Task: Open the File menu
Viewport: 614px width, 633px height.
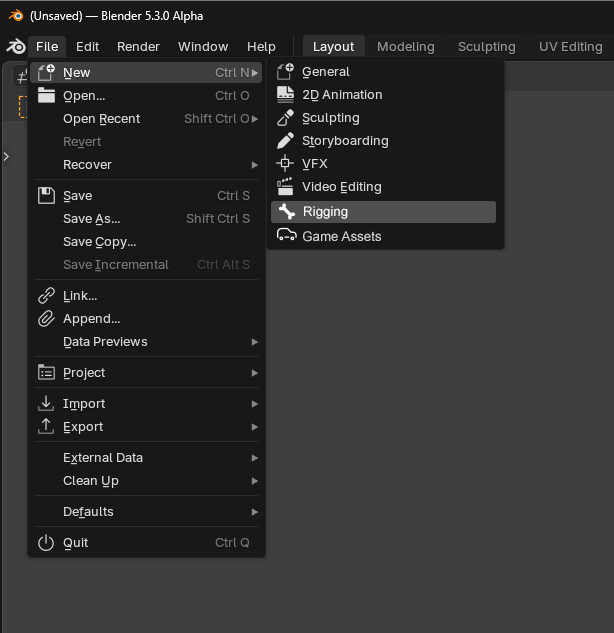Action: click(47, 47)
